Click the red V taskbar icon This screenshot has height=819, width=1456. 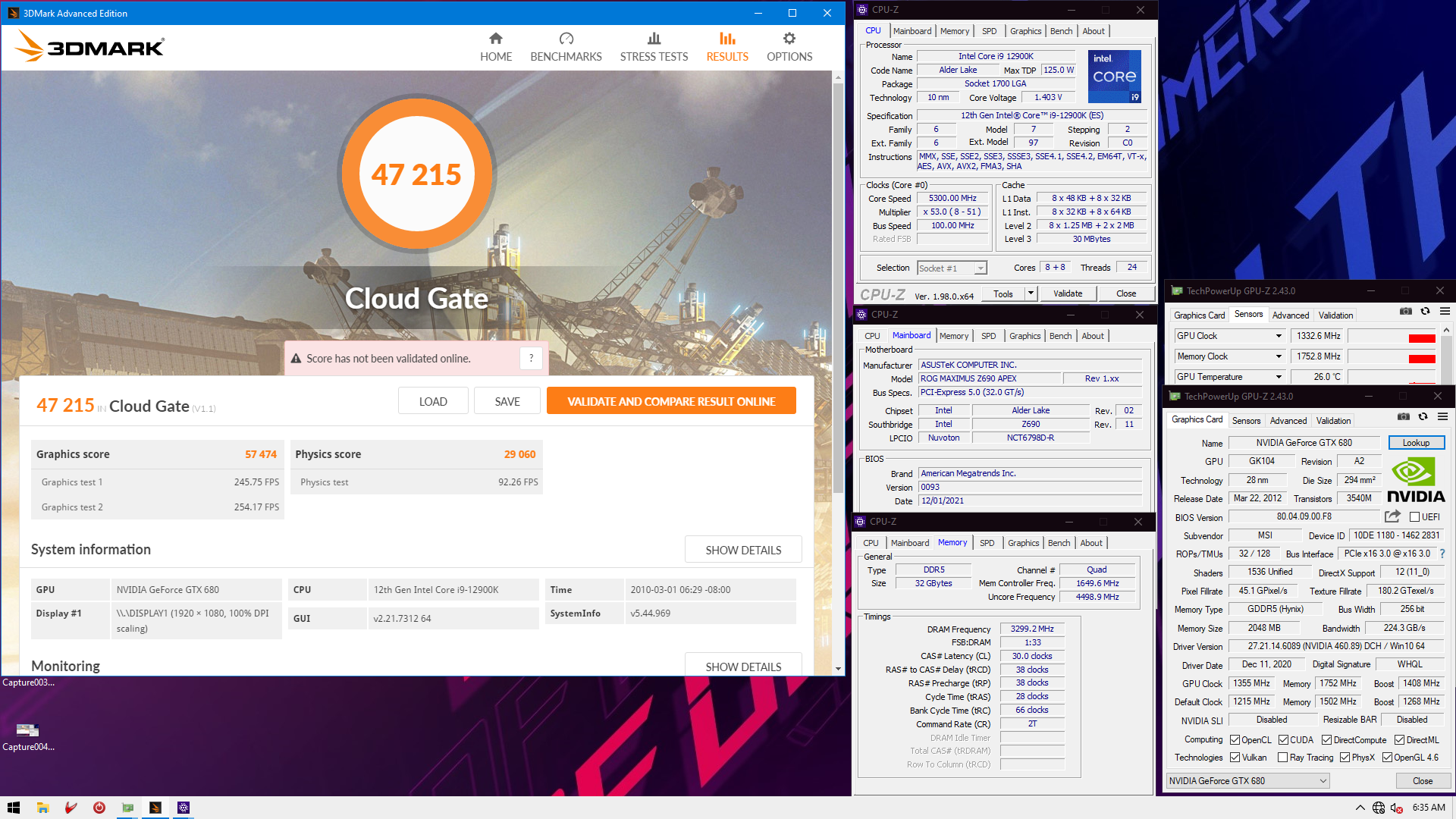tap(71, 808)
